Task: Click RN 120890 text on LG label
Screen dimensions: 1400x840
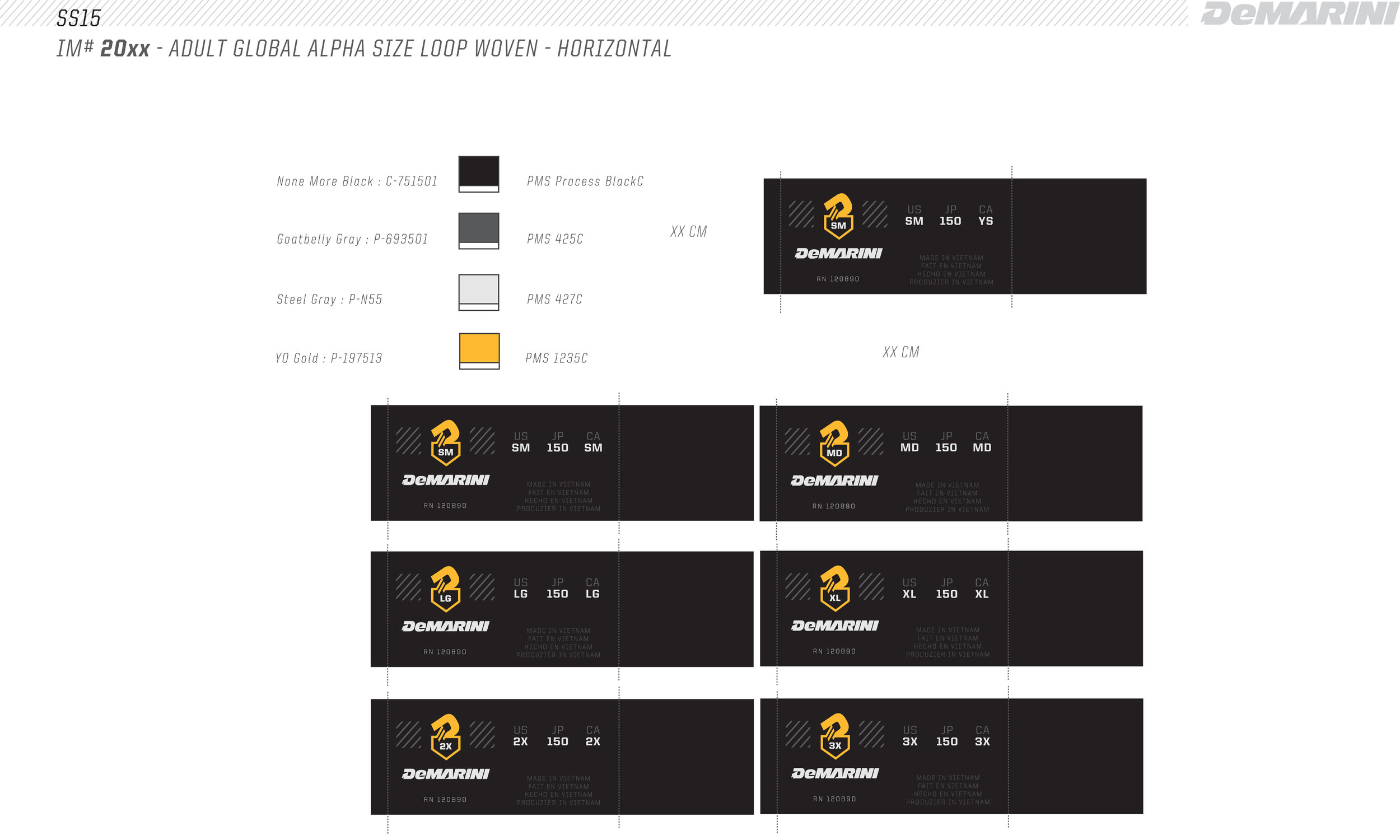Action: coord(445,652)
